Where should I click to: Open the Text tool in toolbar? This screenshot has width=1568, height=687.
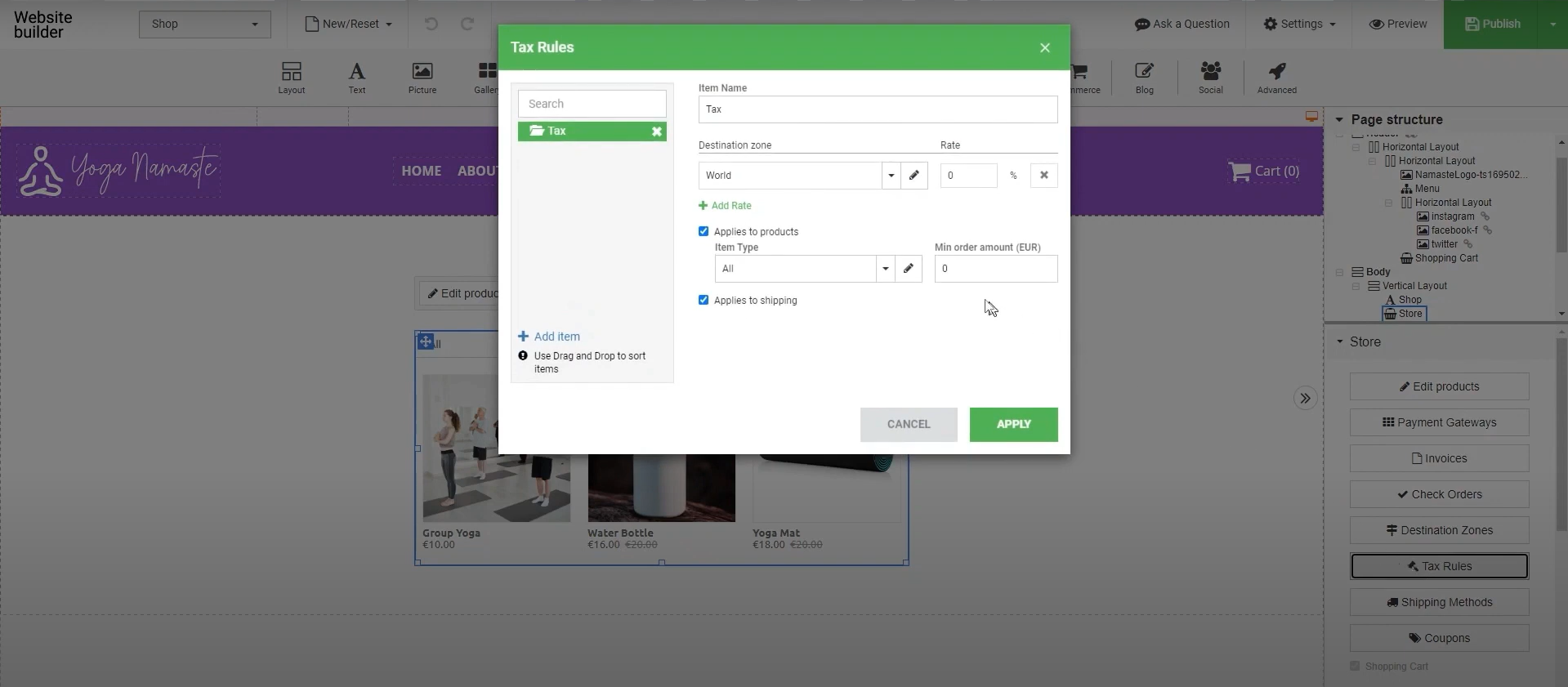[x=357, y=78]
